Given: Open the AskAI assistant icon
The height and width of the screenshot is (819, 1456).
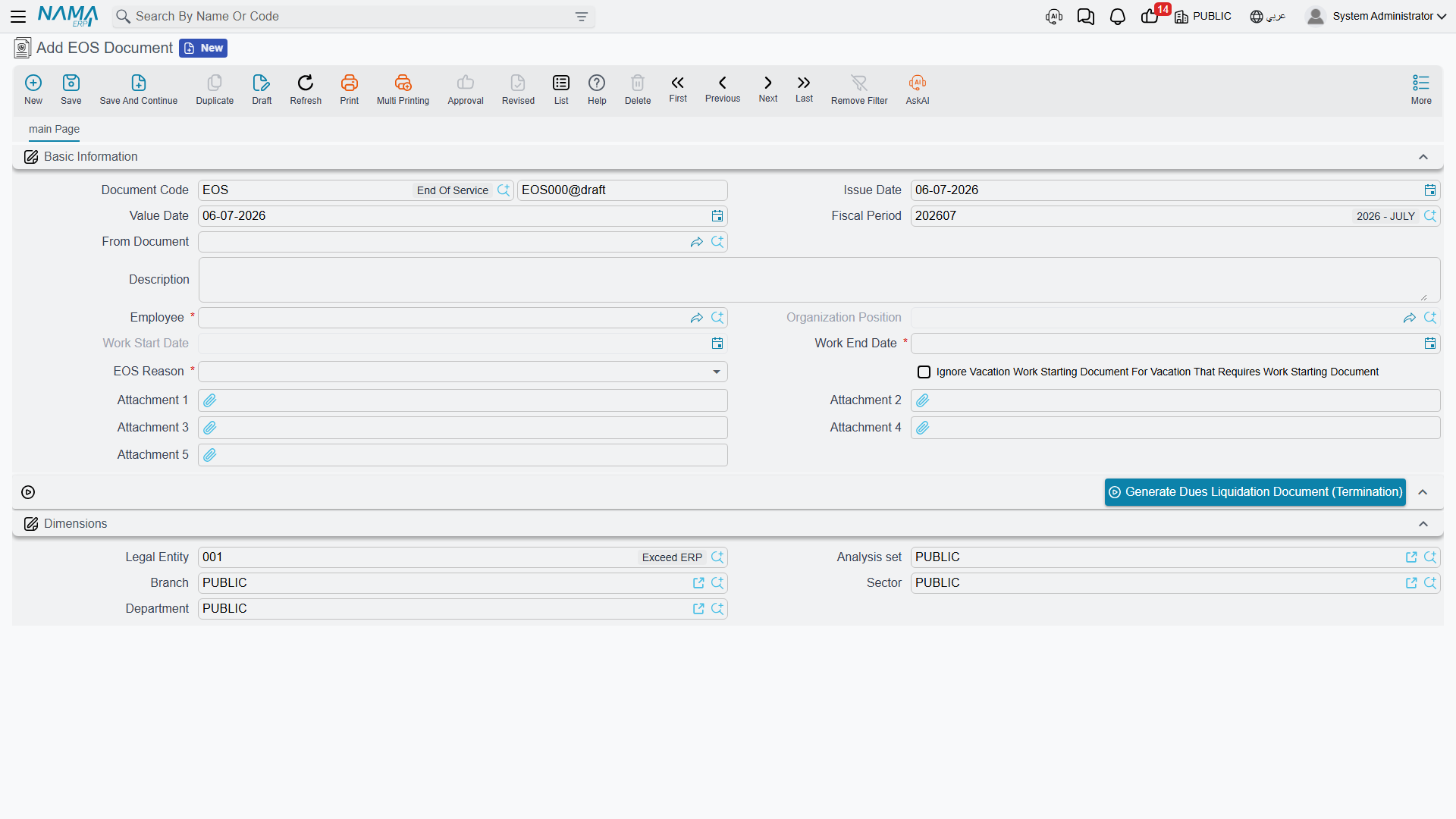Looking at the screenshot, I should click(x=917, y=83).
